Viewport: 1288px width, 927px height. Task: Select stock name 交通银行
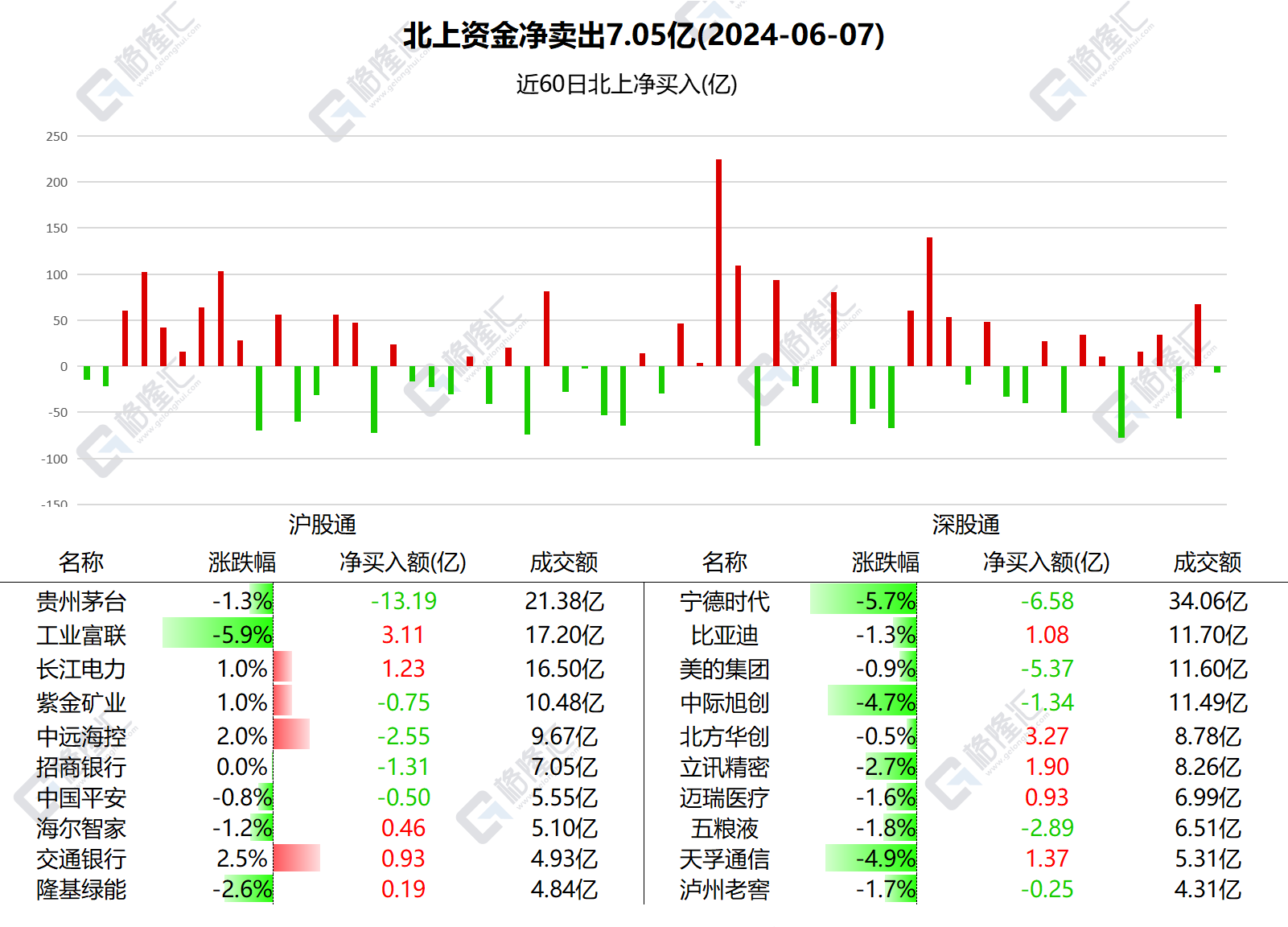point(81,859)
